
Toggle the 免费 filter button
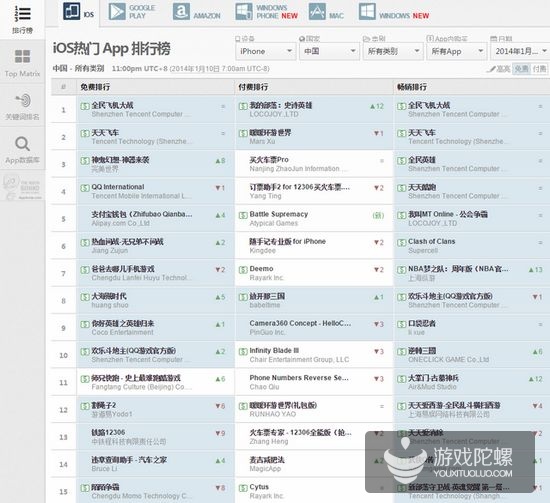521,69
